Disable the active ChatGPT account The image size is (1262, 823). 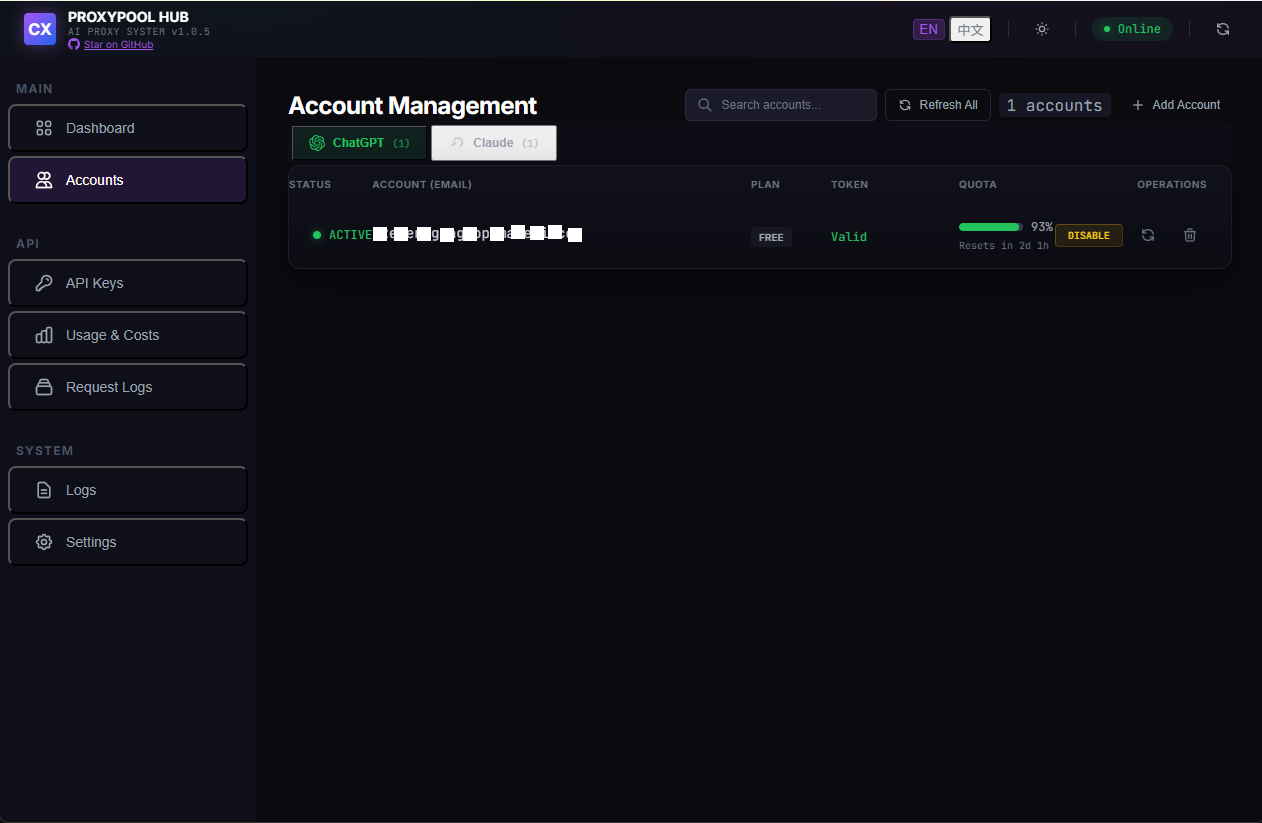pyautogui.click(x=1088, y=235)
